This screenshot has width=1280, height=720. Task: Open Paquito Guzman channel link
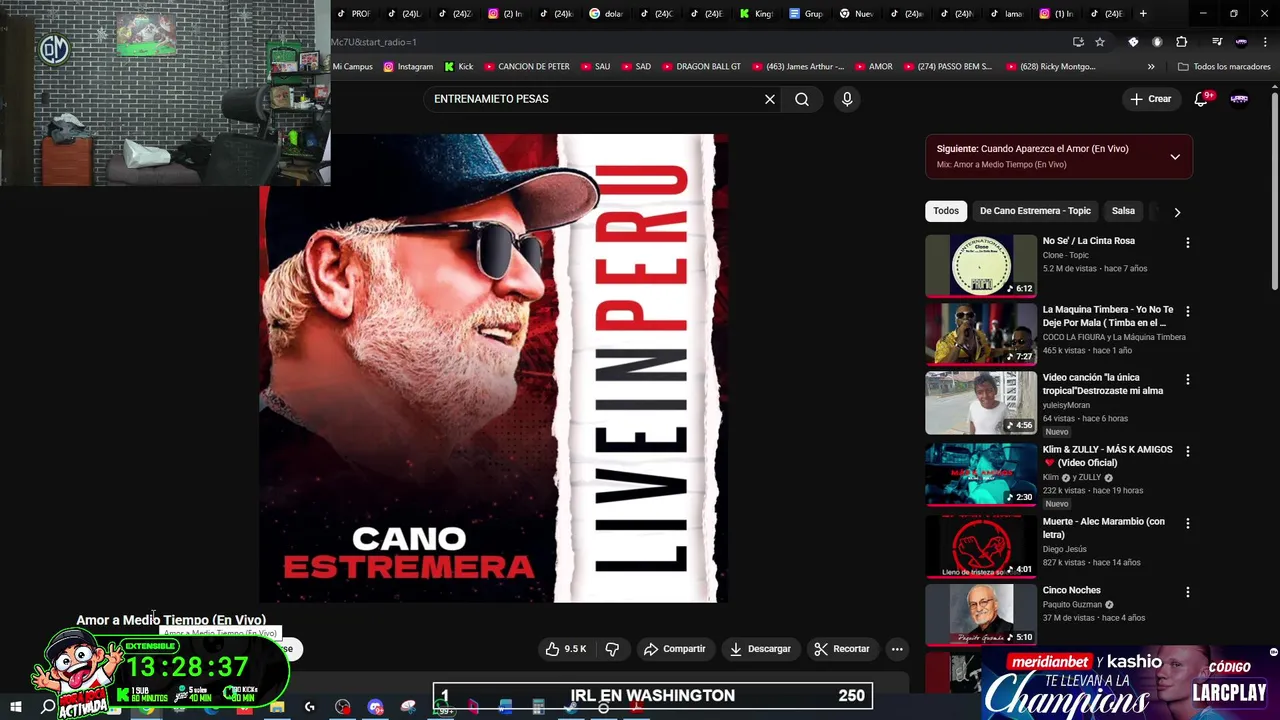click(x=1072, y=605)
